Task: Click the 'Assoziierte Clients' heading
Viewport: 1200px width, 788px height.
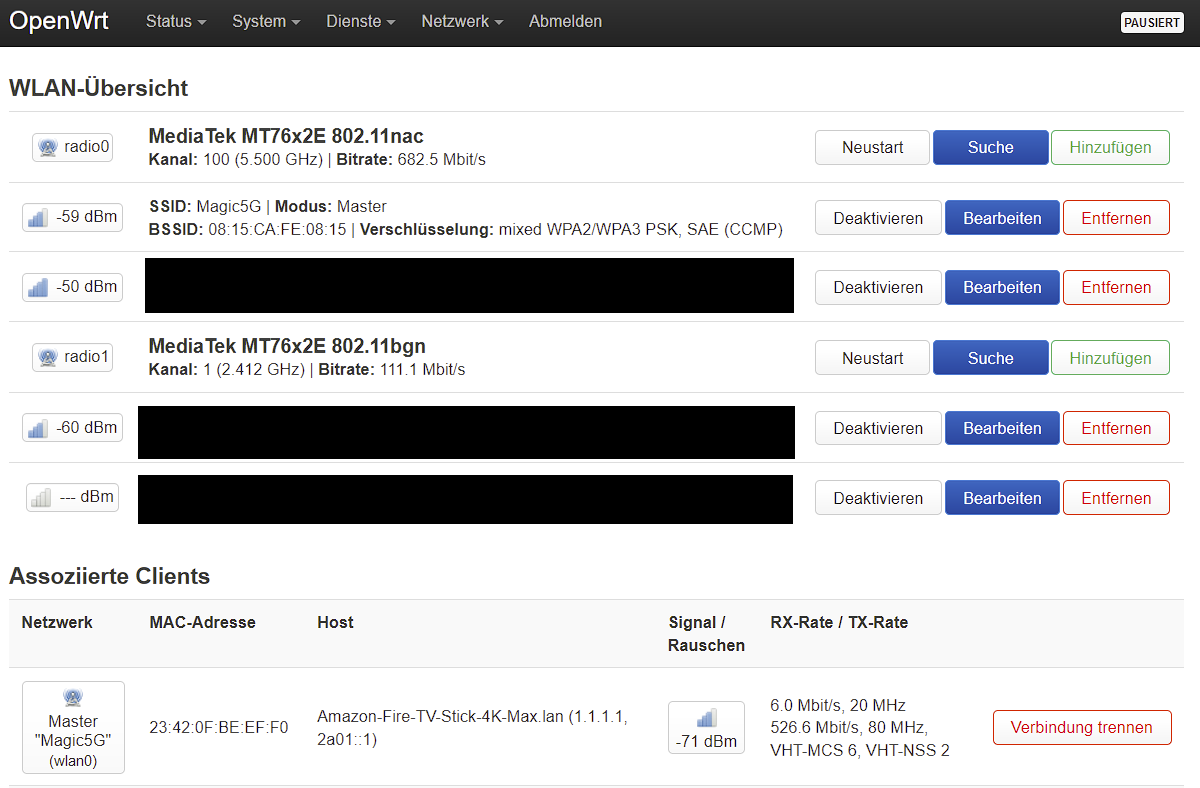Action: point(110,576)
